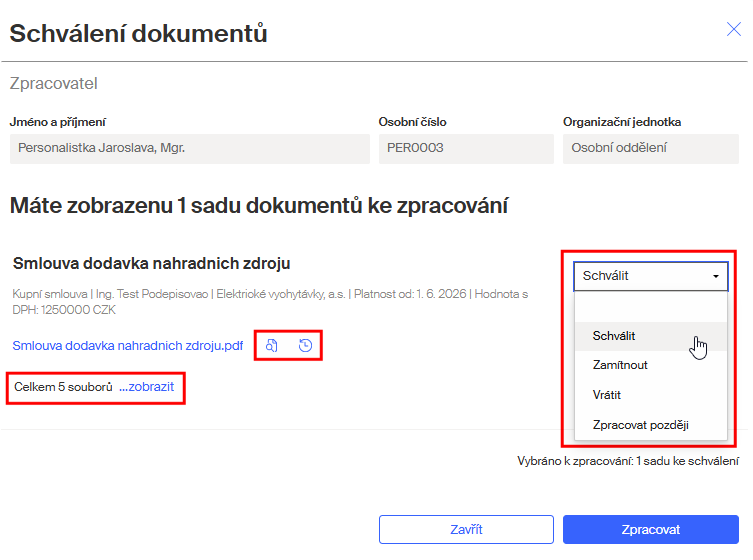
Task: Click the Osobní číslo field PER0003
Action: click(466, 148)
